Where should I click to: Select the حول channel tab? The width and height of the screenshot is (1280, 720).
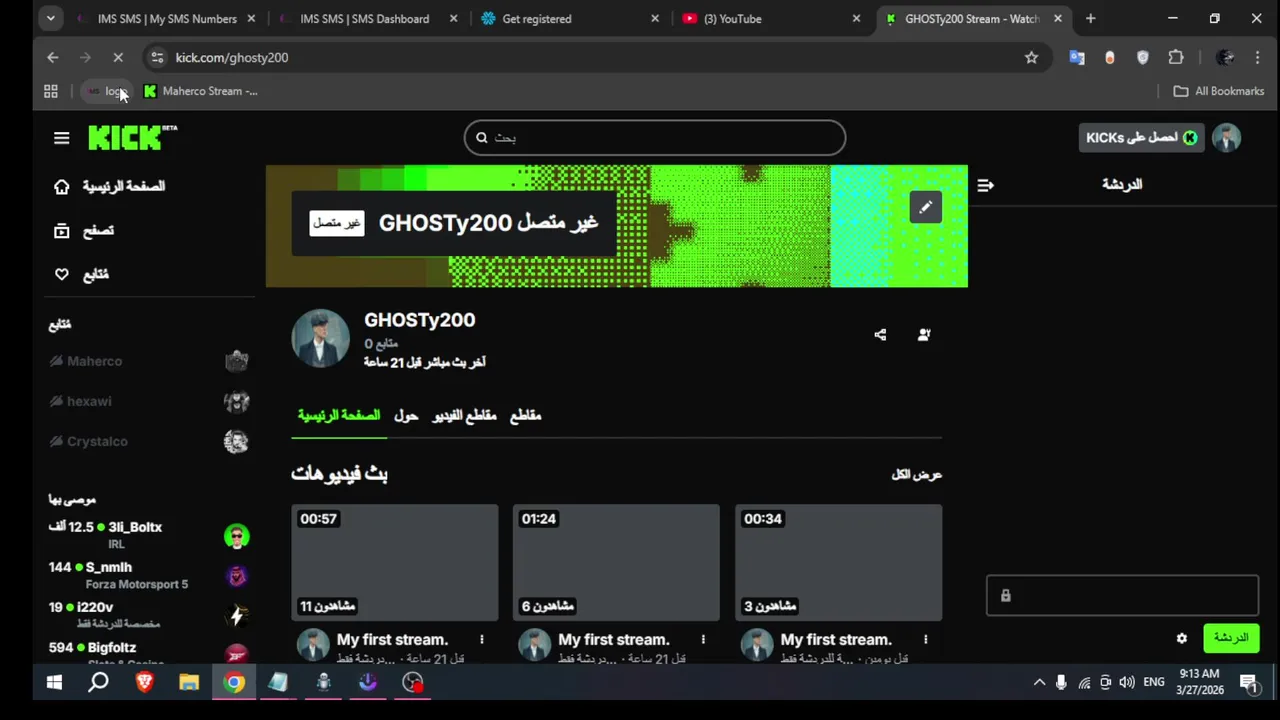[406, 416]
